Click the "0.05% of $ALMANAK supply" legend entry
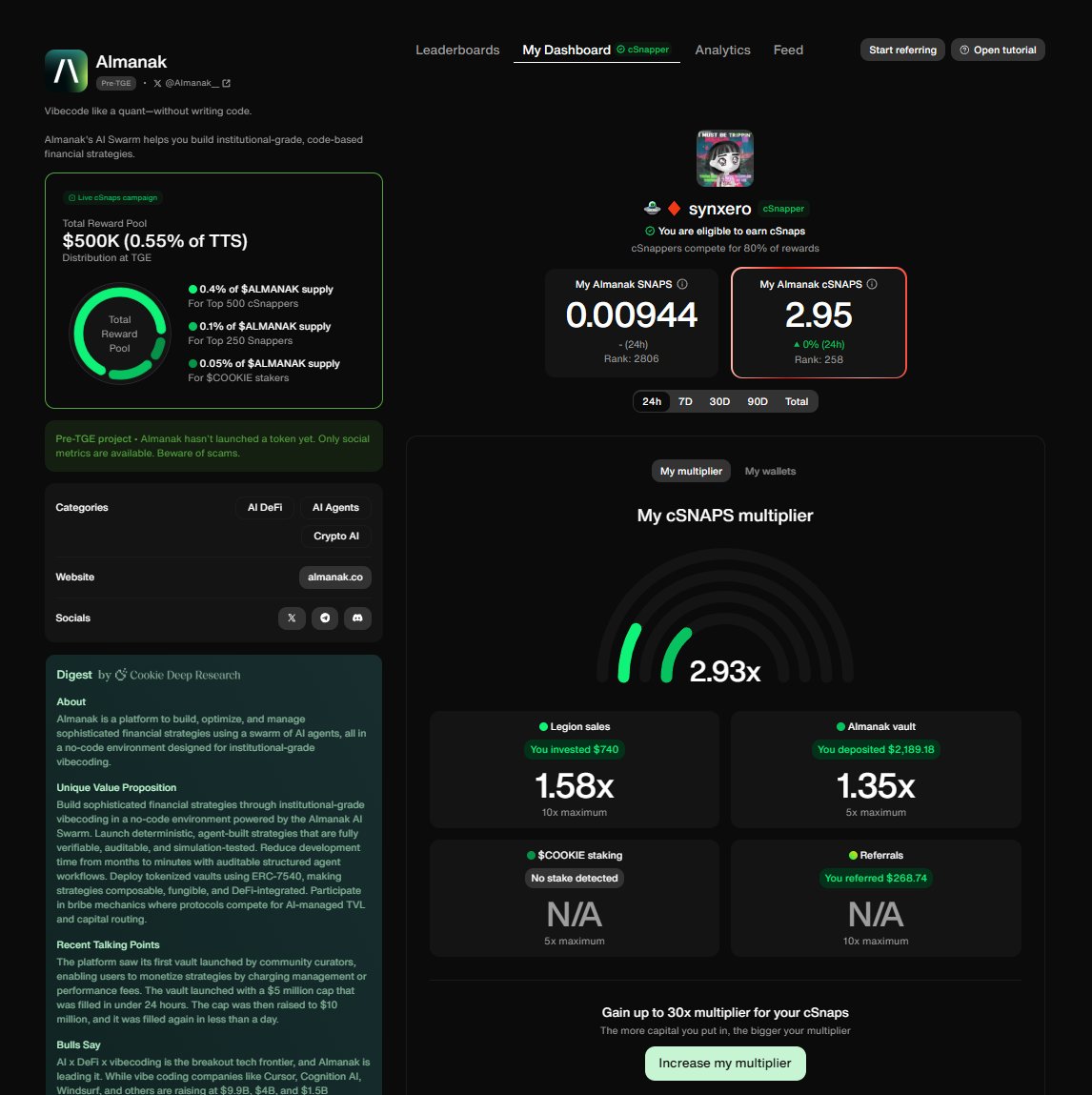Screen dimensions: 1092x1095 [x=264, y=363]
